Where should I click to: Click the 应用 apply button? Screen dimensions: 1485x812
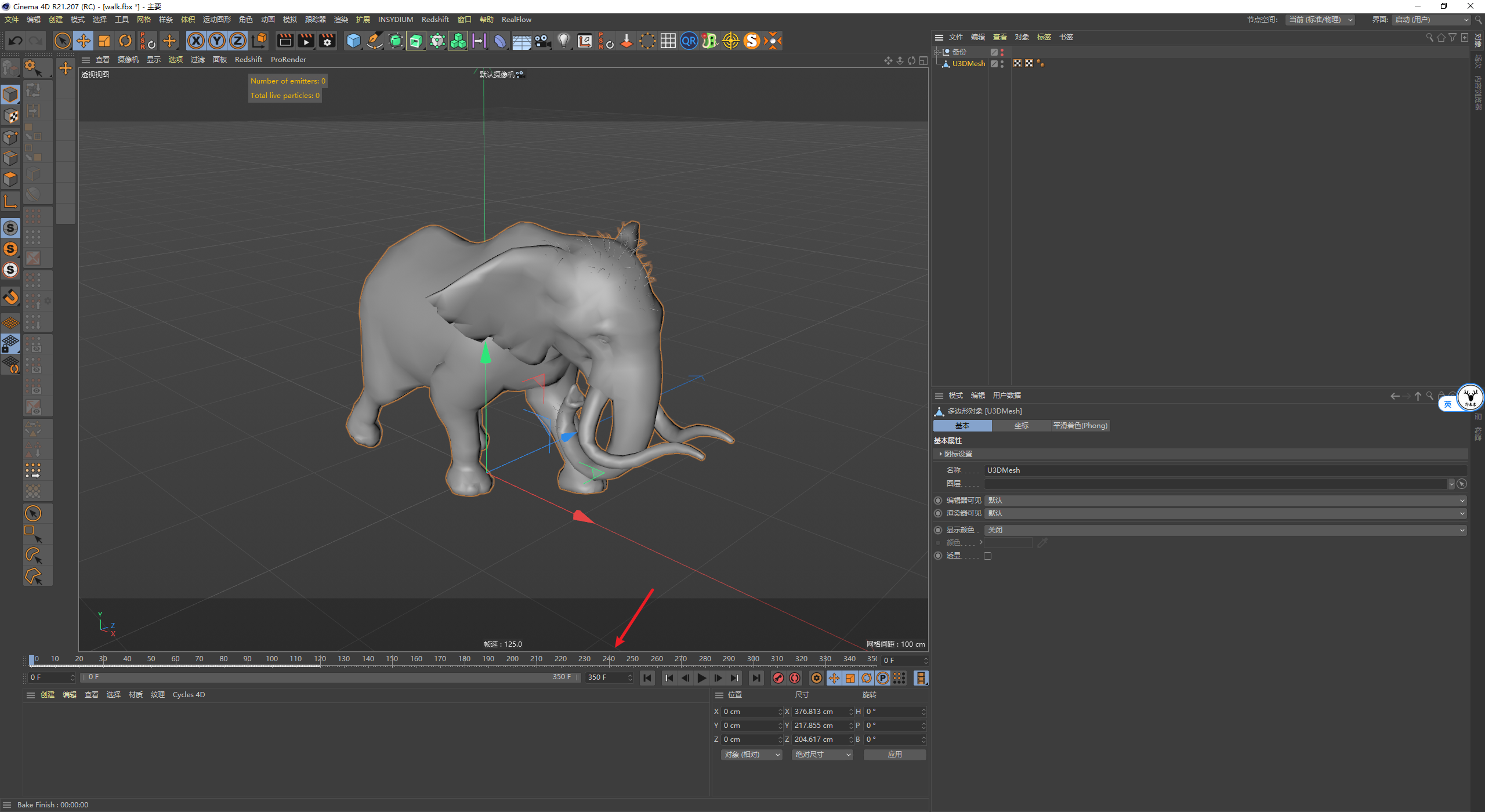click(894, 755)
